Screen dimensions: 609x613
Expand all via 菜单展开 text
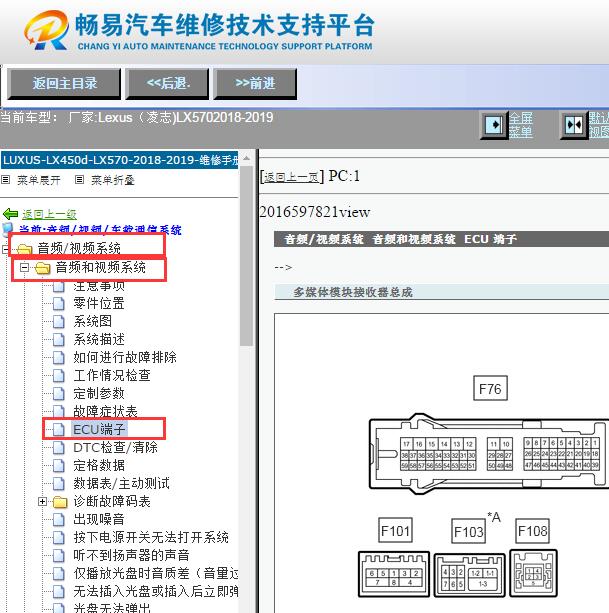tap(39, 180)
